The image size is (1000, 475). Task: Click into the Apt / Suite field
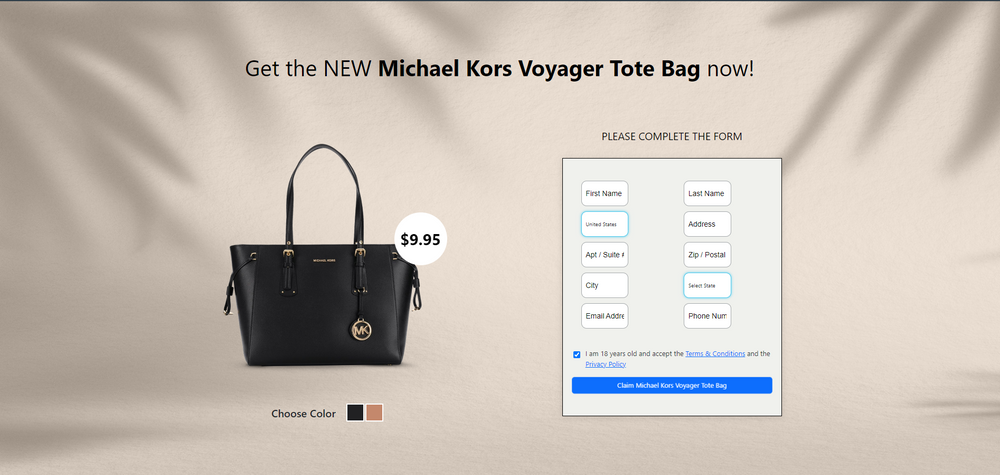[x=605, y=254]
